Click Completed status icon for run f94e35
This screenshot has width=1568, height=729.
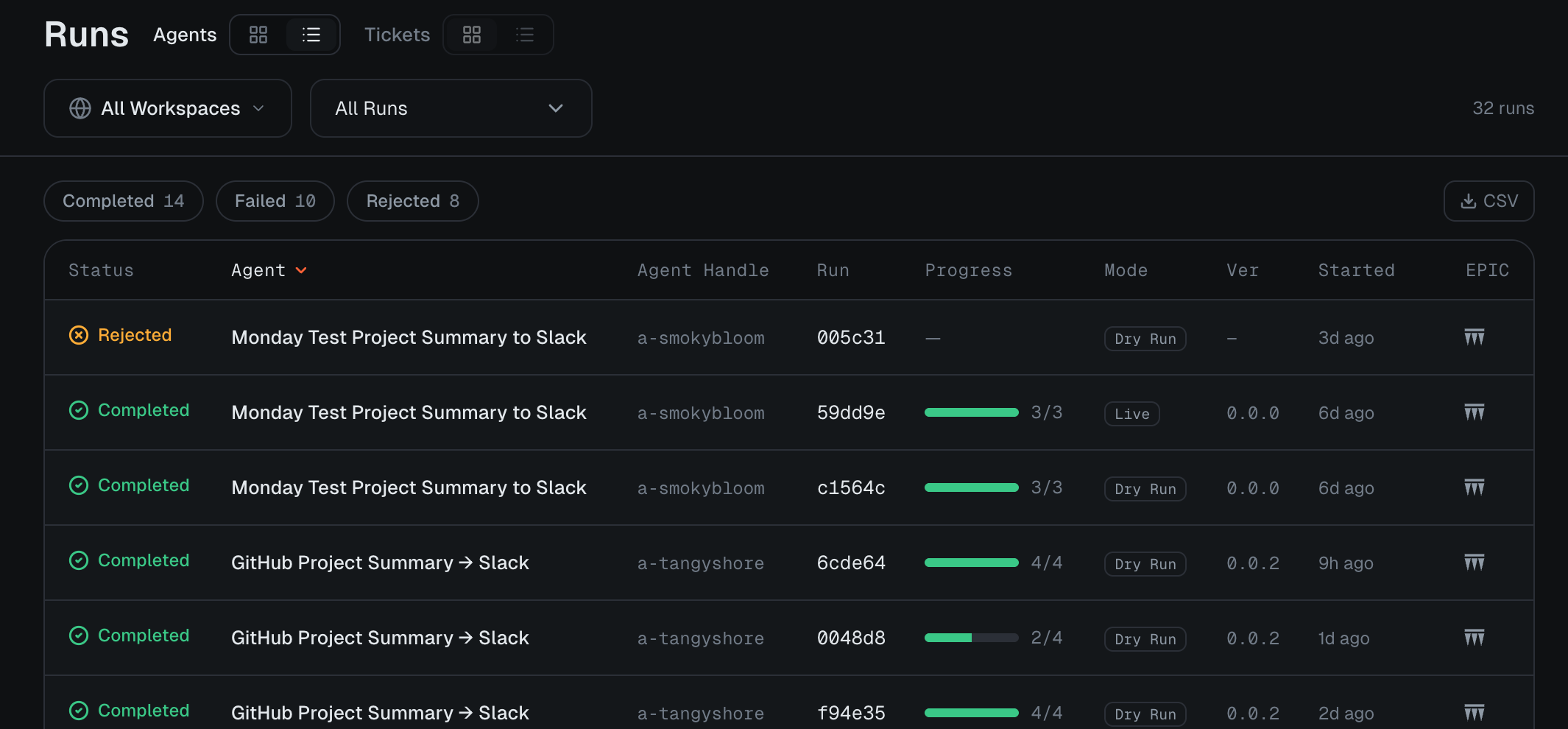click(x=79, y=711)
